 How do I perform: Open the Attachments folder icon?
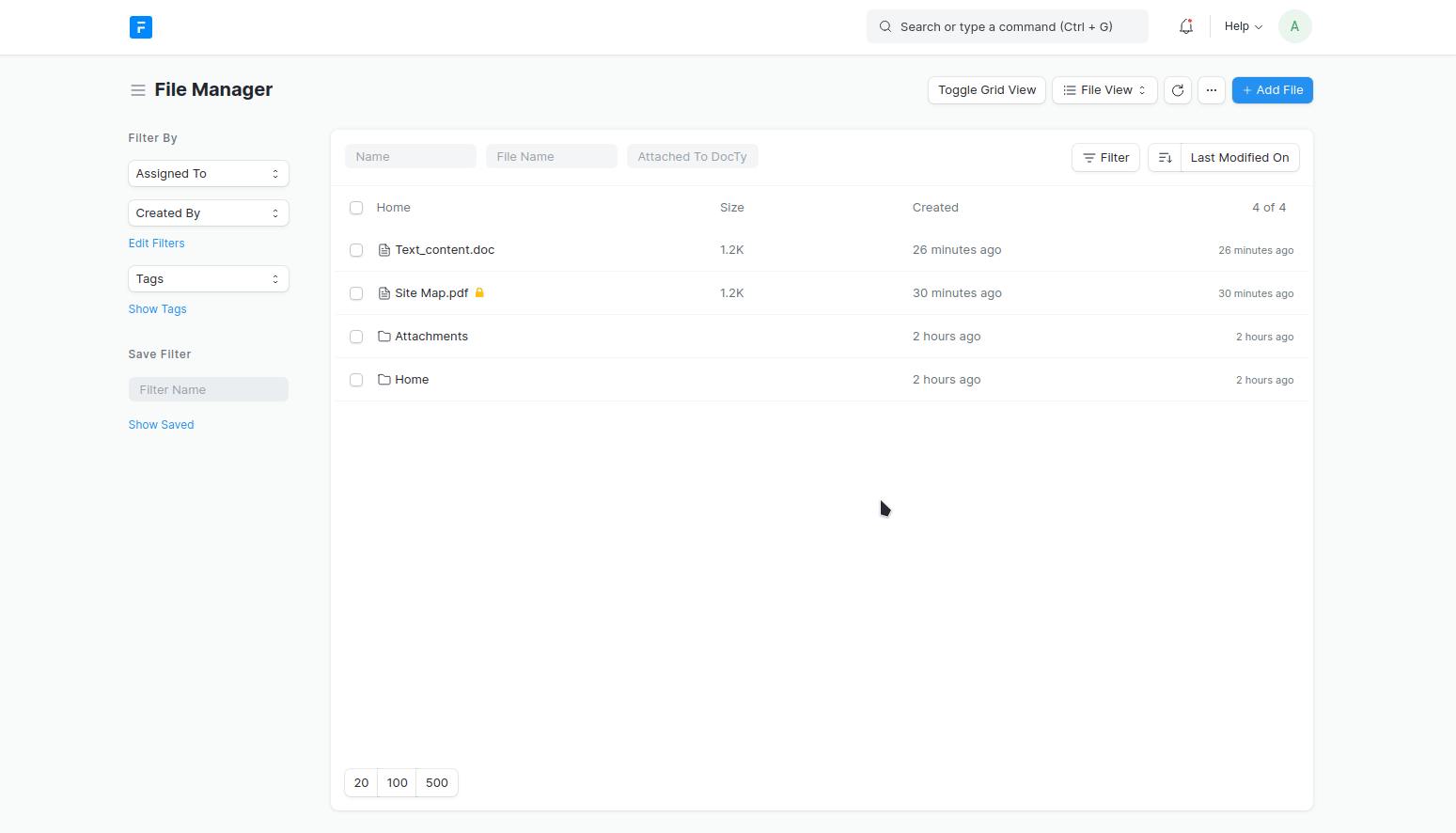click(x=383, y=336)
